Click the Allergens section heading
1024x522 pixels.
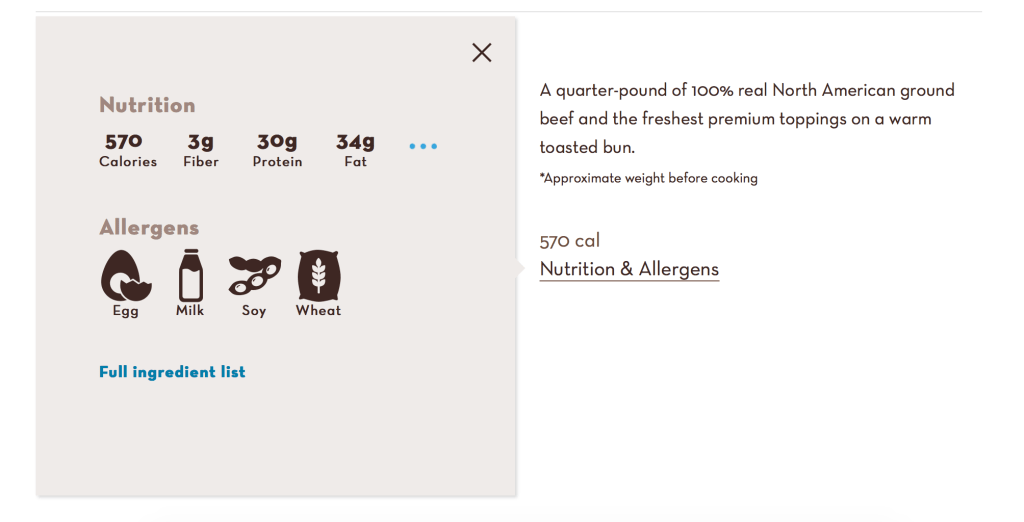click(x=149, y=228)
